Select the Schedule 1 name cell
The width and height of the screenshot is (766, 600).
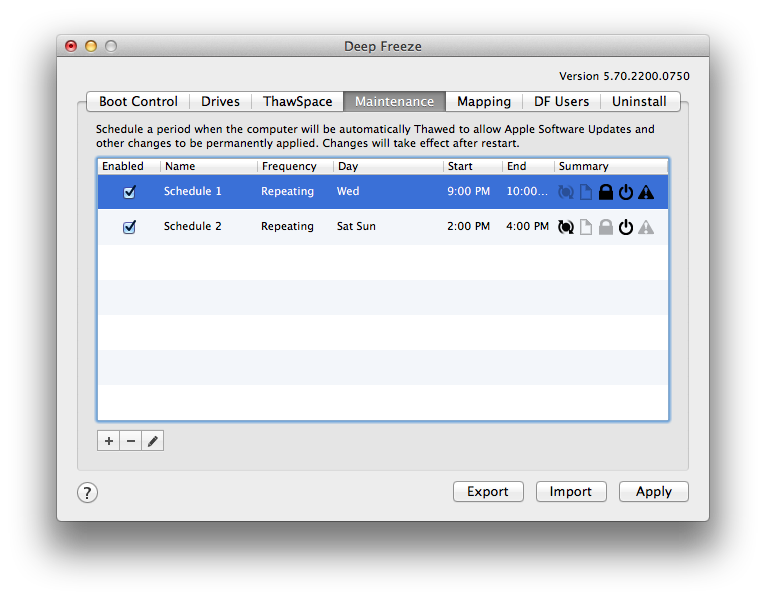coord(192,191)
